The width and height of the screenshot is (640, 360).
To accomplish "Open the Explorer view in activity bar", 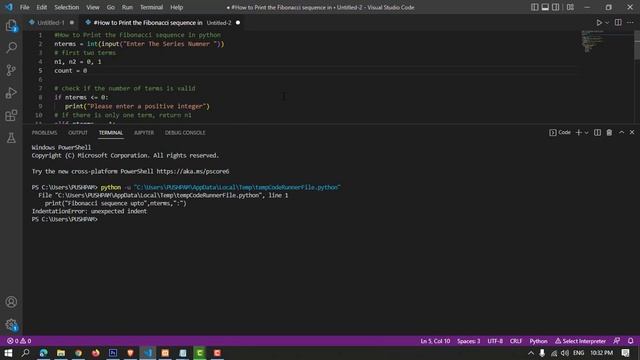I will 11,26.
